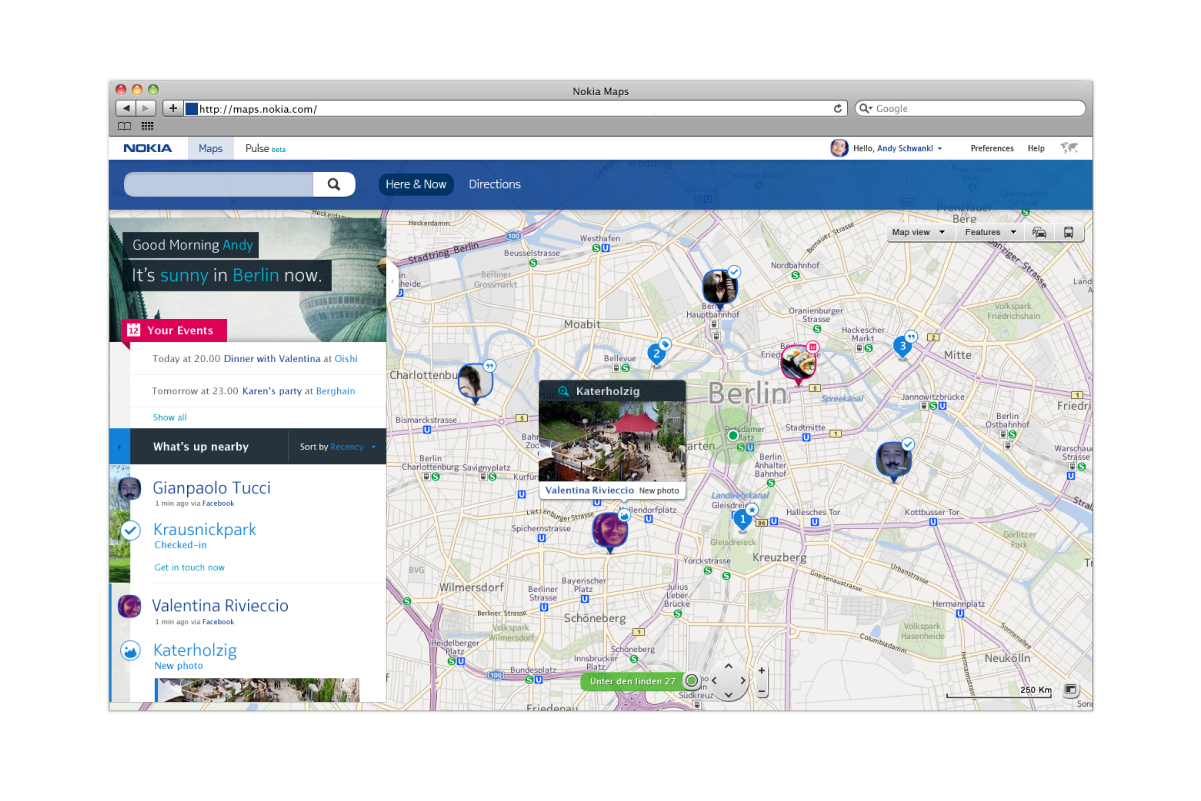Pan the map up with arrow
The width and height of the screenshot is (1201, 801).
pyautogui.click(x=728, y=666)
